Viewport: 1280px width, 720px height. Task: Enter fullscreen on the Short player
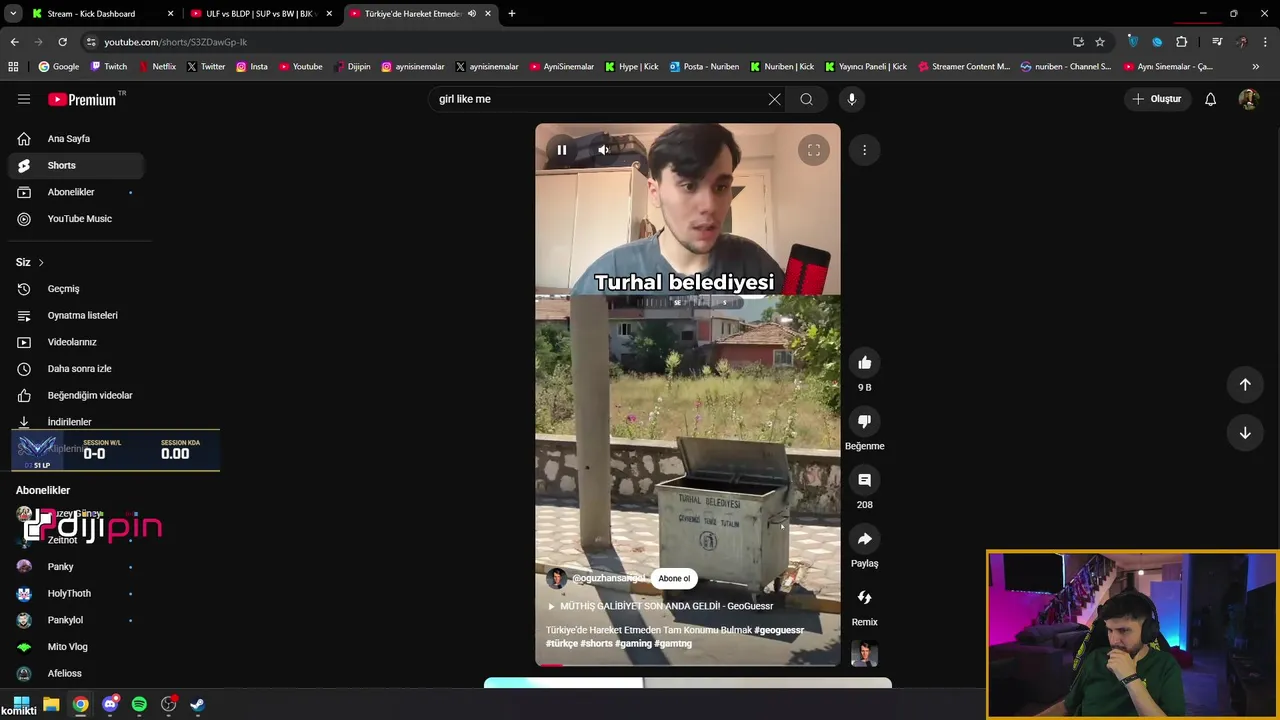pos(814,150)
